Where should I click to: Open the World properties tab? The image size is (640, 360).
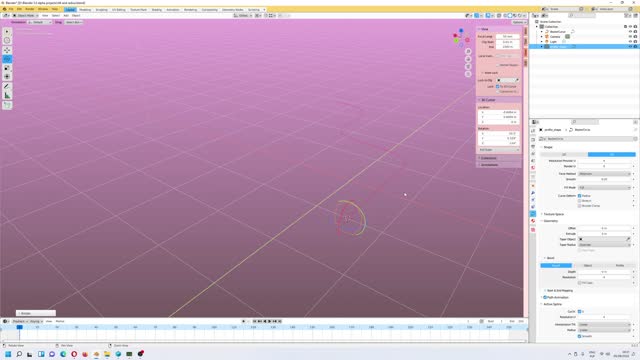(x=533, y=168)
